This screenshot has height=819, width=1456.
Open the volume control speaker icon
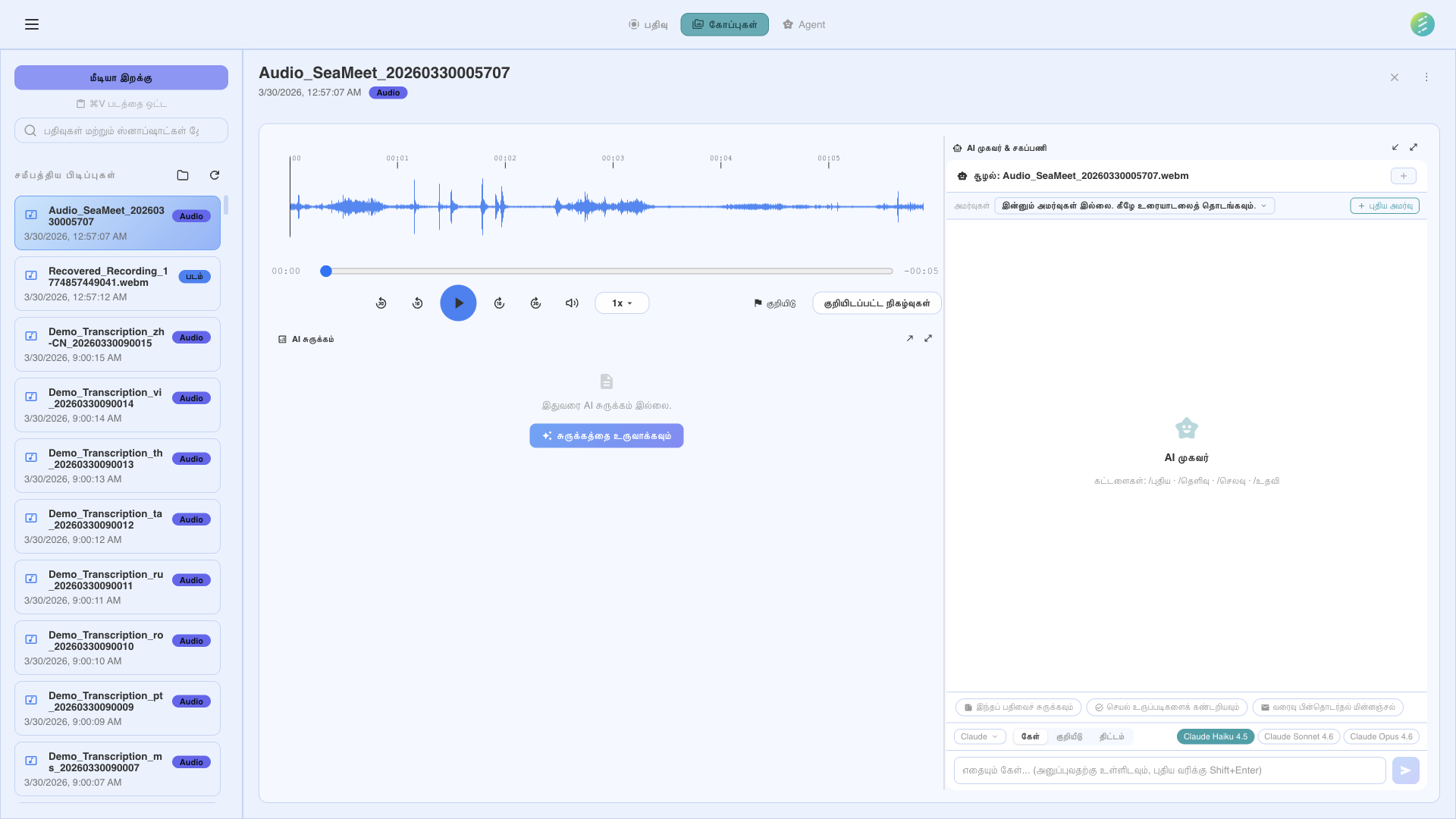572,303
